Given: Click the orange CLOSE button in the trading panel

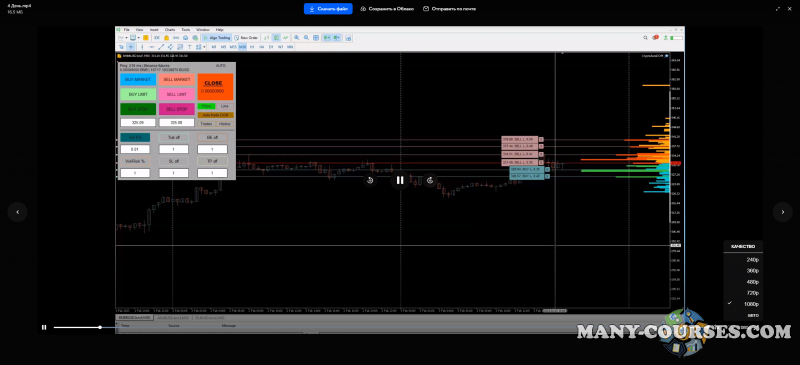Looking at the screenshot, I should (x=215, y=86).
